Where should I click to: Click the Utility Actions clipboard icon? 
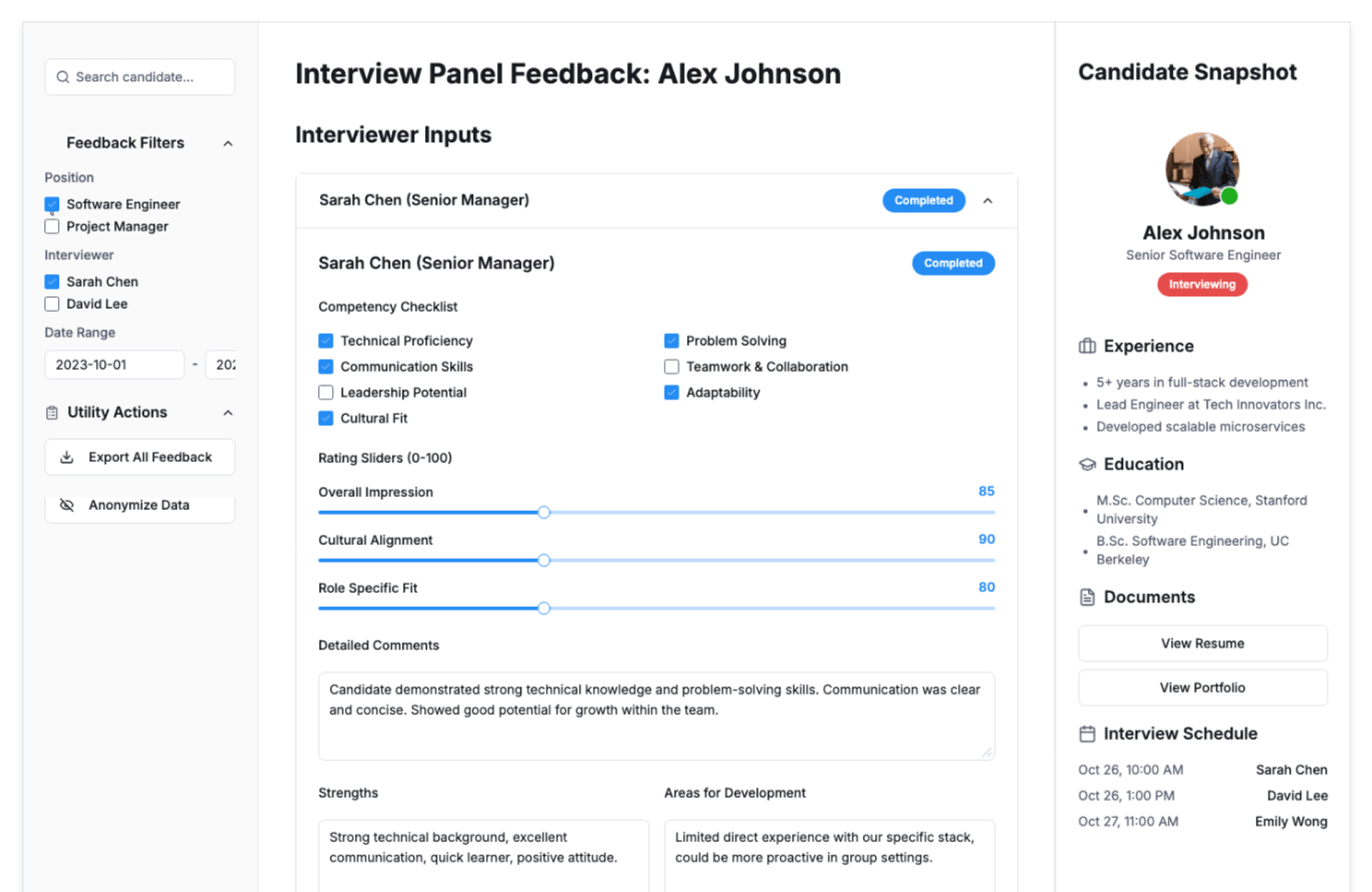coord(51,413)
